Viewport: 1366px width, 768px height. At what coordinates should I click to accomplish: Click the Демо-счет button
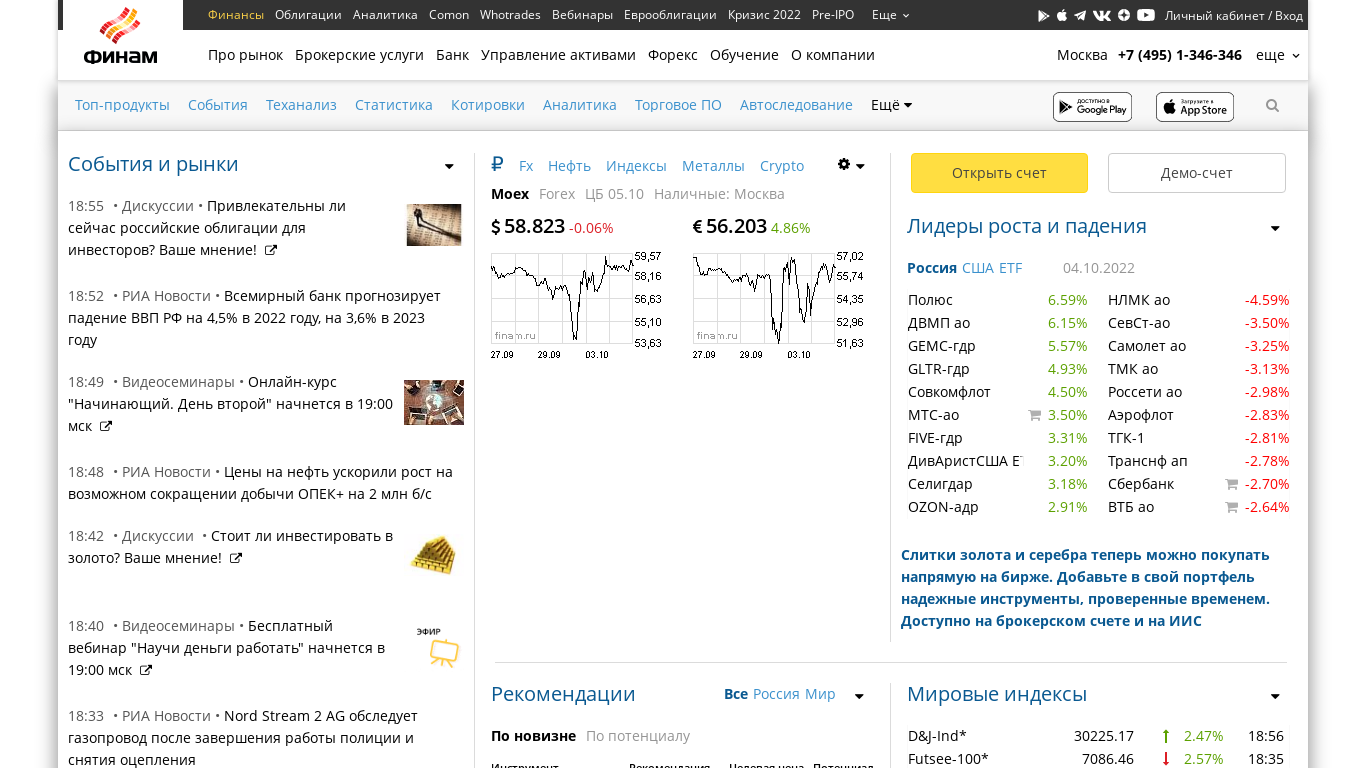point(1196,173)
